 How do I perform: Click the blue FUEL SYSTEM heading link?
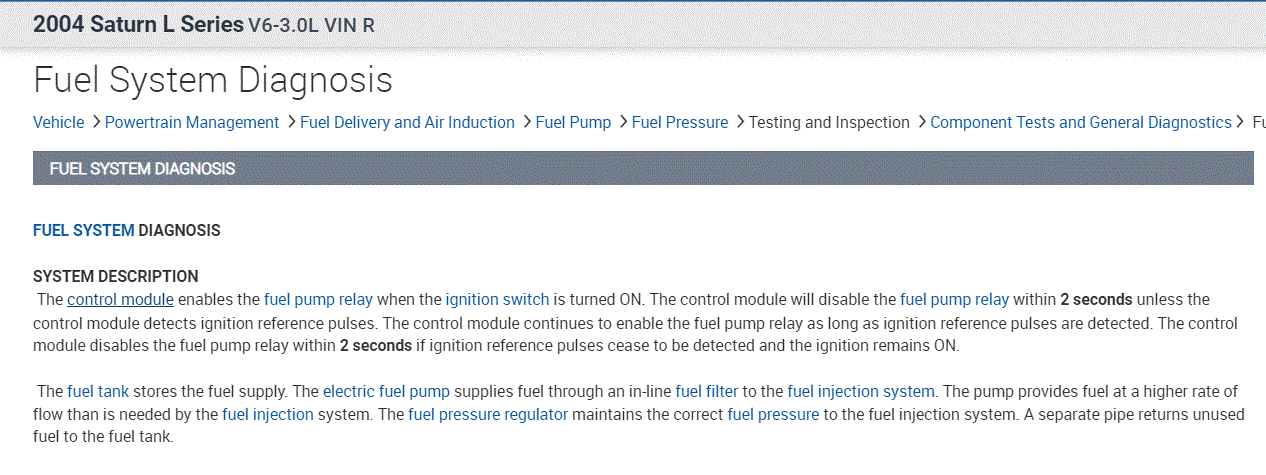click(83, 230)
